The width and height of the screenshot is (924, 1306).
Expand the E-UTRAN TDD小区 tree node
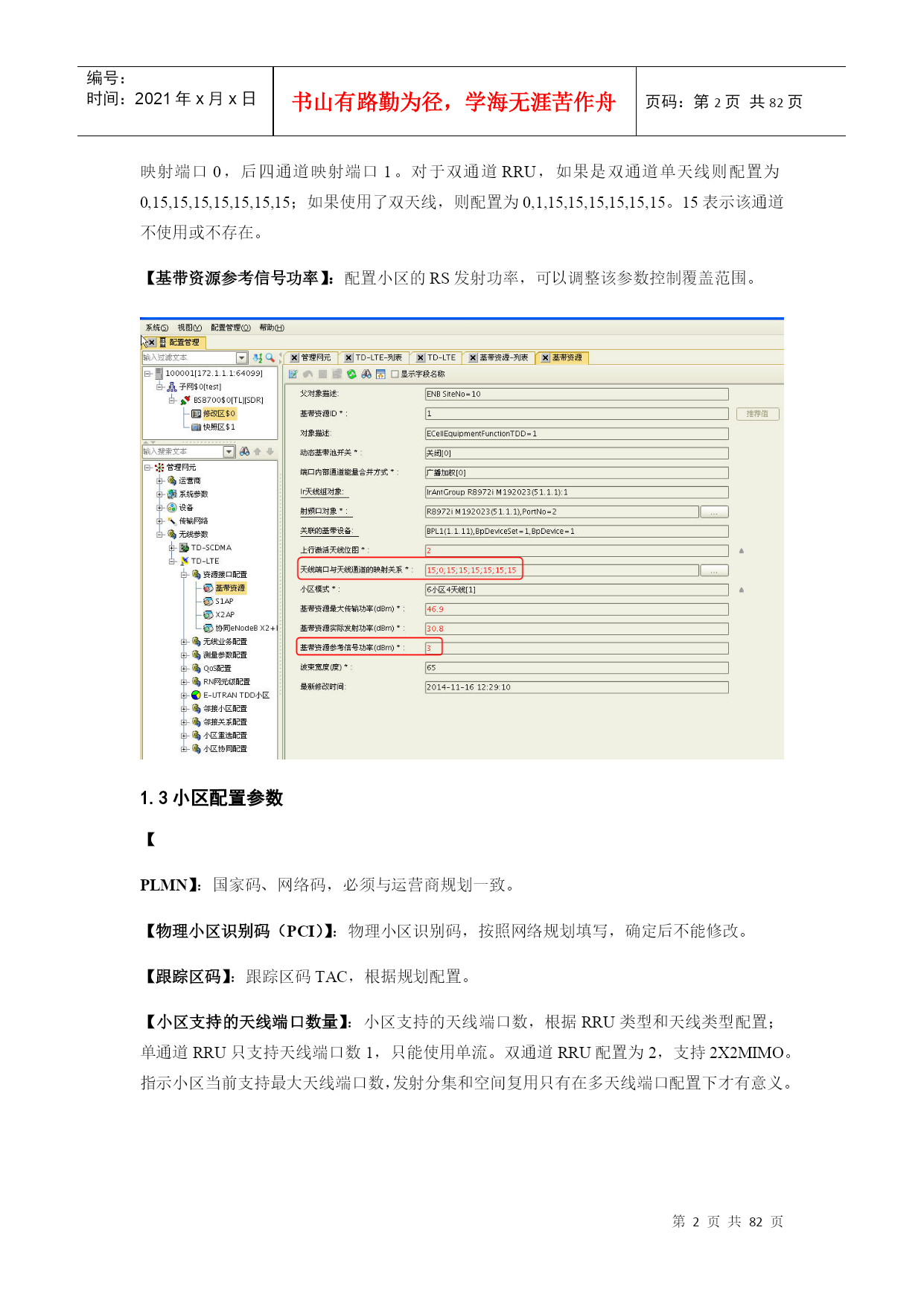pyautogui.click(x=184, y=695)
